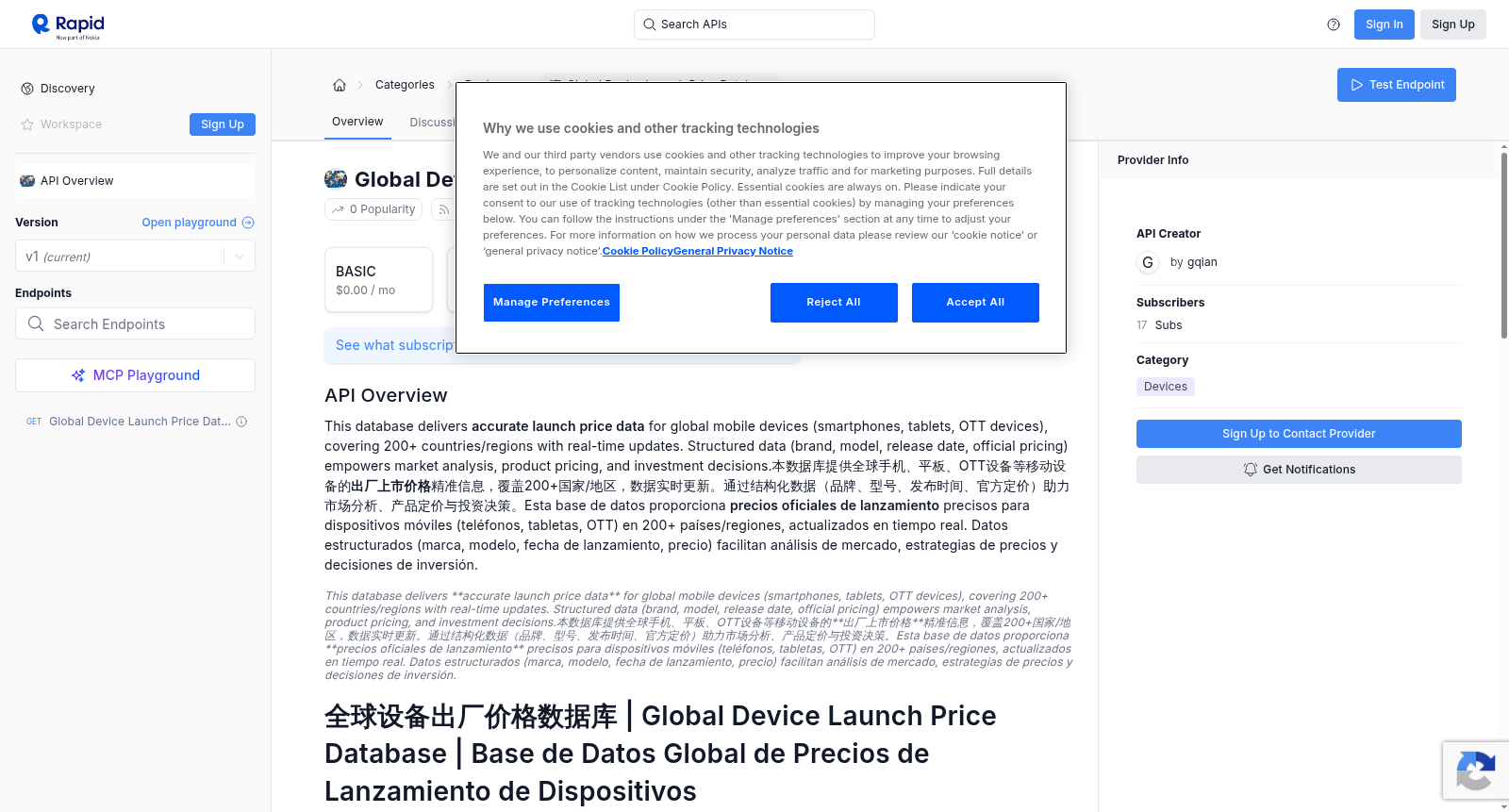Switch to the Discussions tab
This screenshot has width=1509, height=812.
tap(433, 123)
